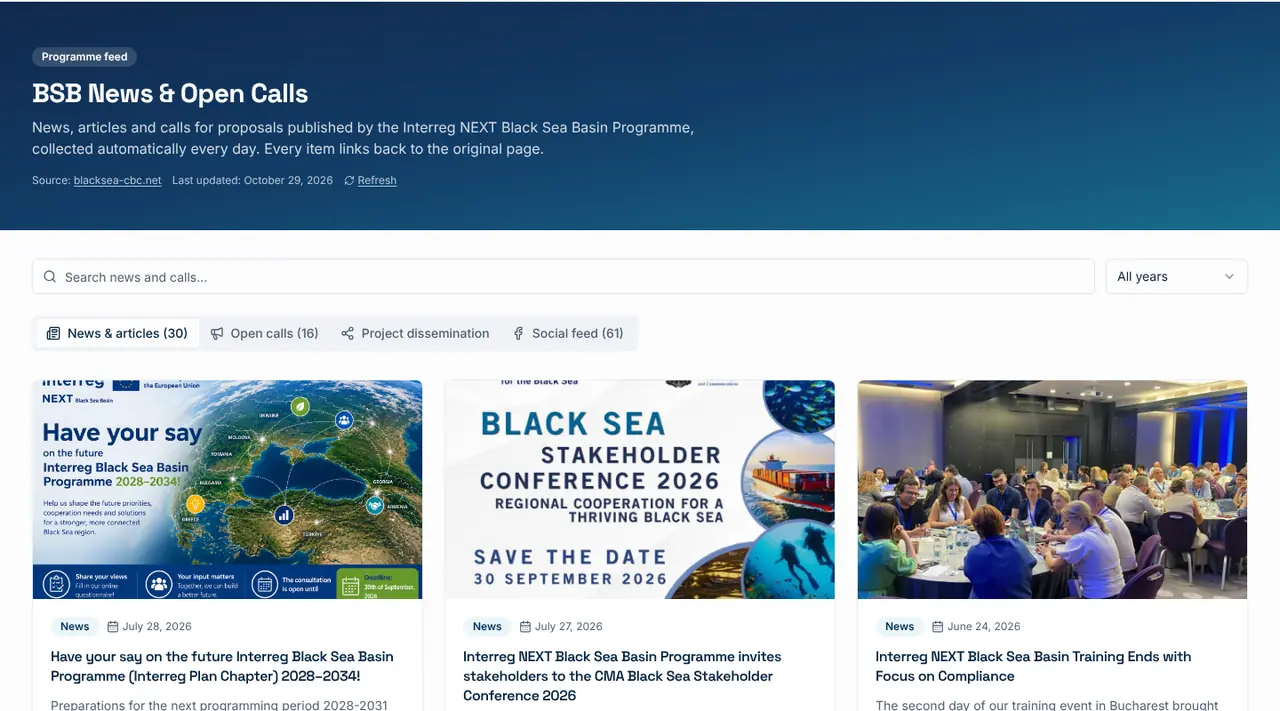Open the All years dropdown
Image resolution: width=1280 pixels, height=711 pixels.
1176,277
